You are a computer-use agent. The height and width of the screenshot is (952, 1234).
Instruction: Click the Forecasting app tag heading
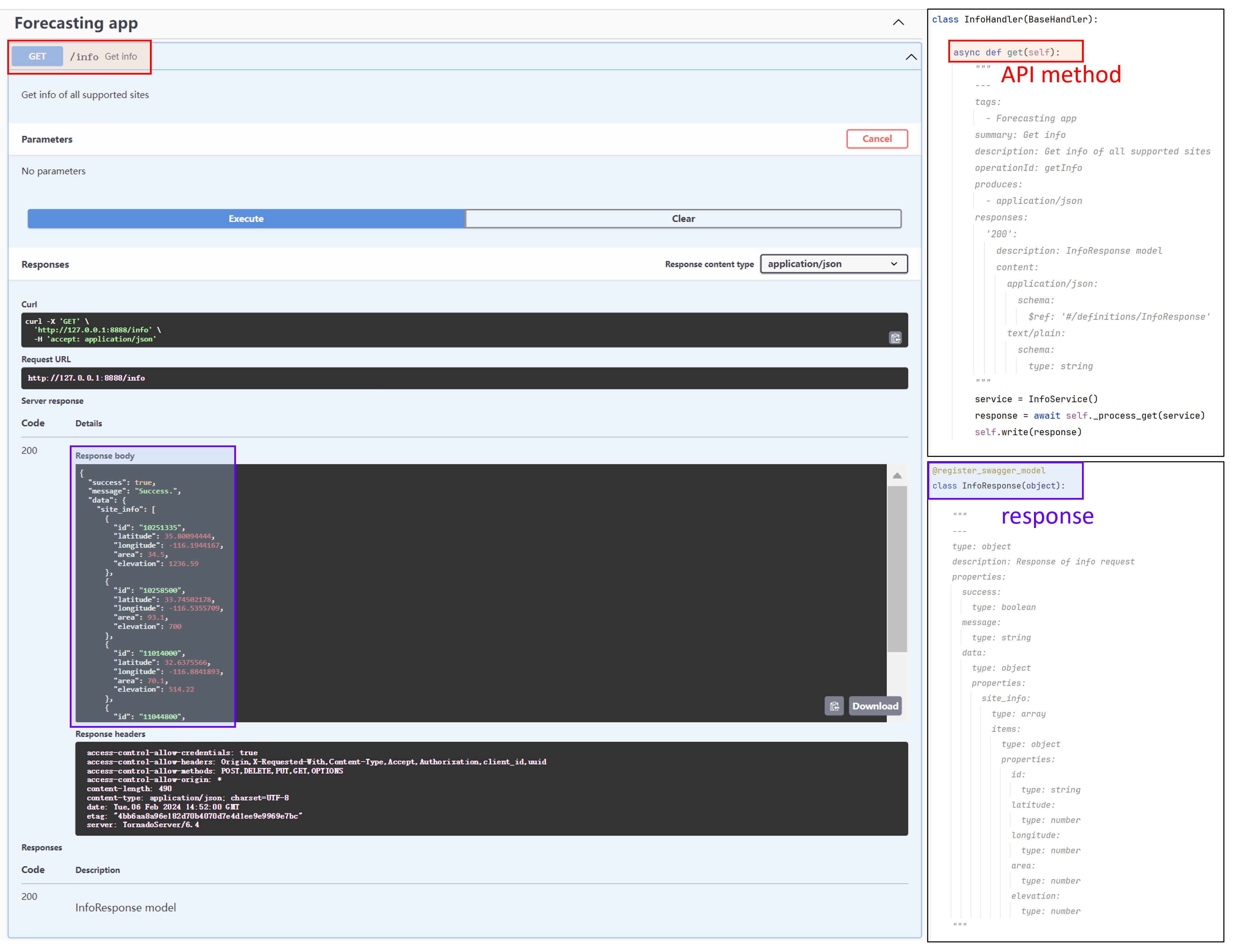click(x=76, y=23)
